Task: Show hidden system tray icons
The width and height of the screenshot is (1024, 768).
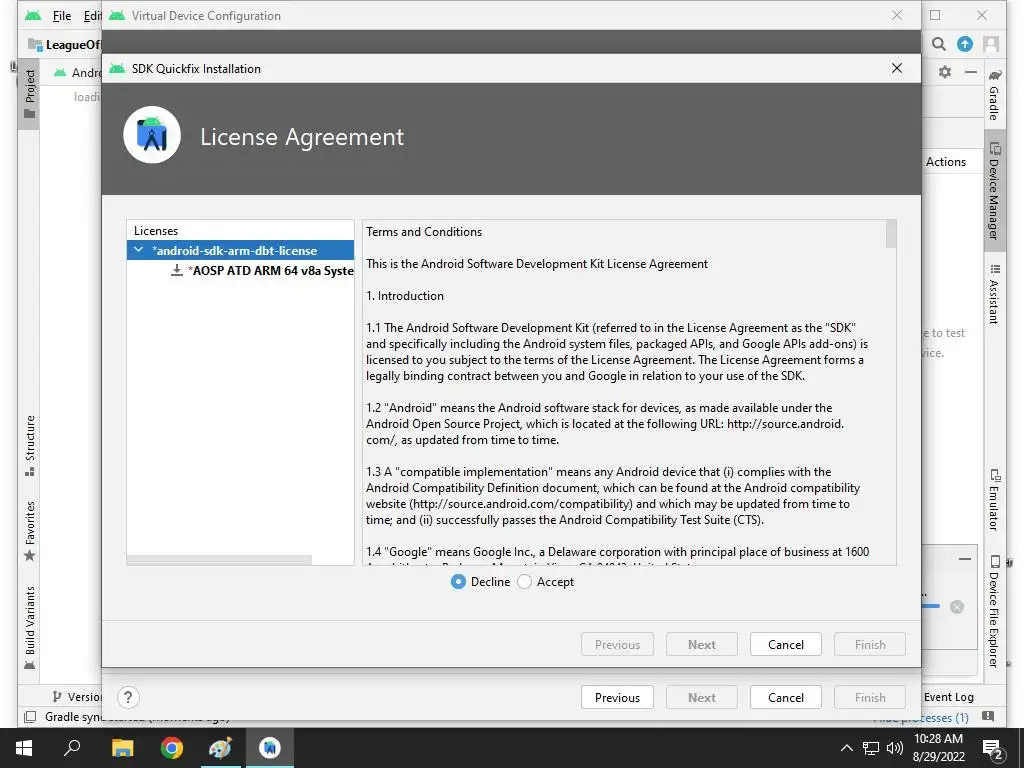Action: point(846,748)
